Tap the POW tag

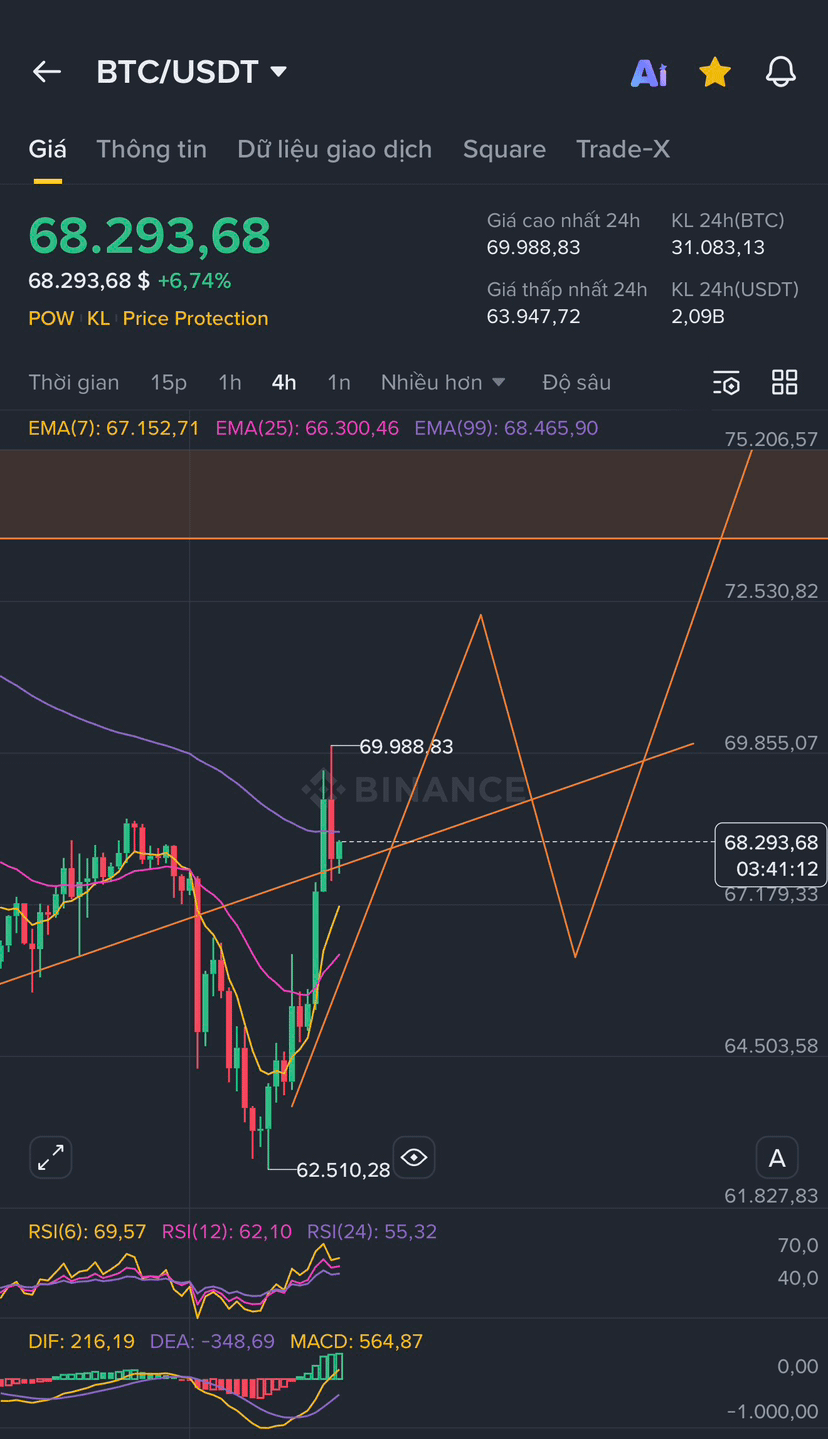tap(51, 318)
